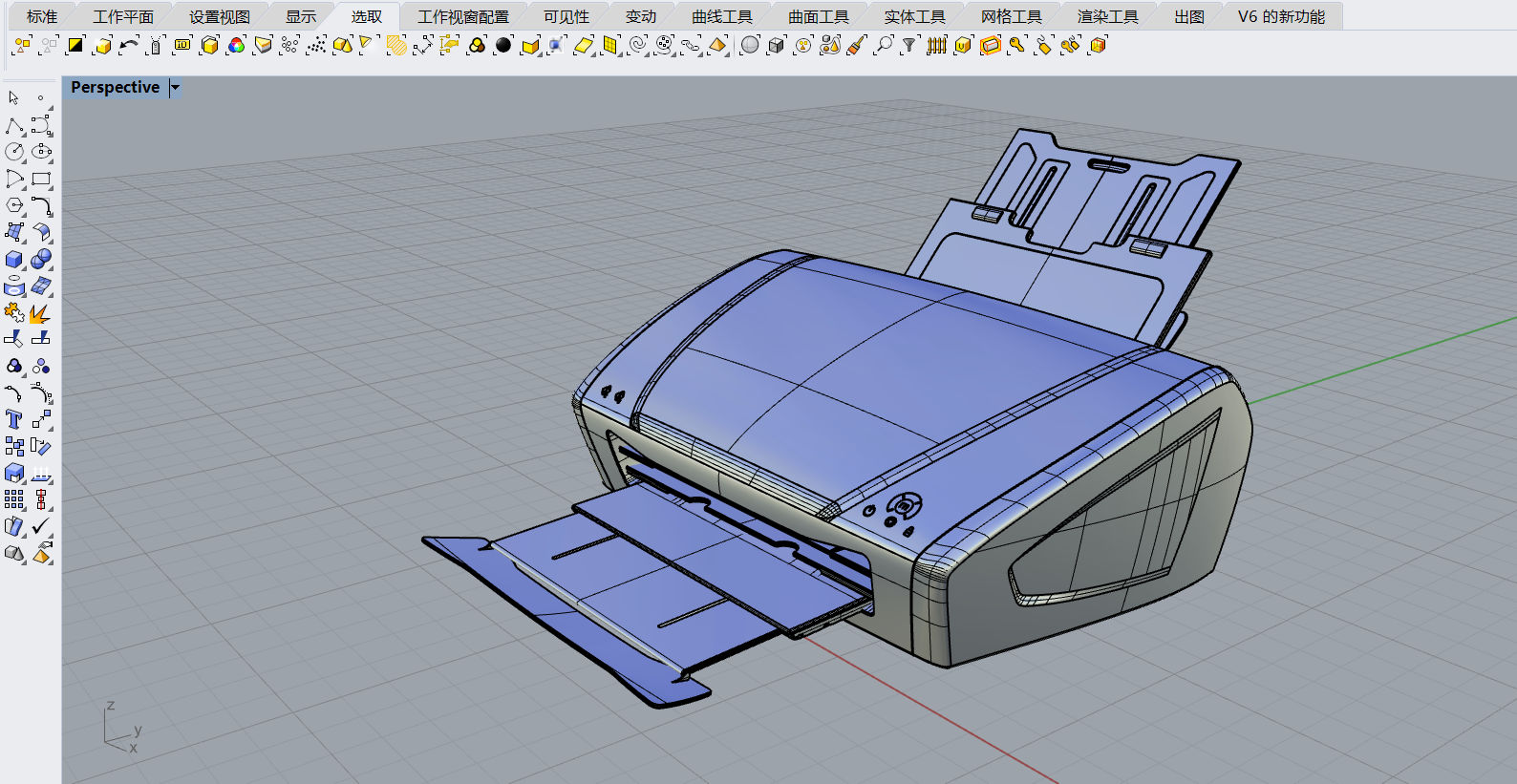Click the Select Surfaces yellow plane icon
1517x784 pixels.
584,45
